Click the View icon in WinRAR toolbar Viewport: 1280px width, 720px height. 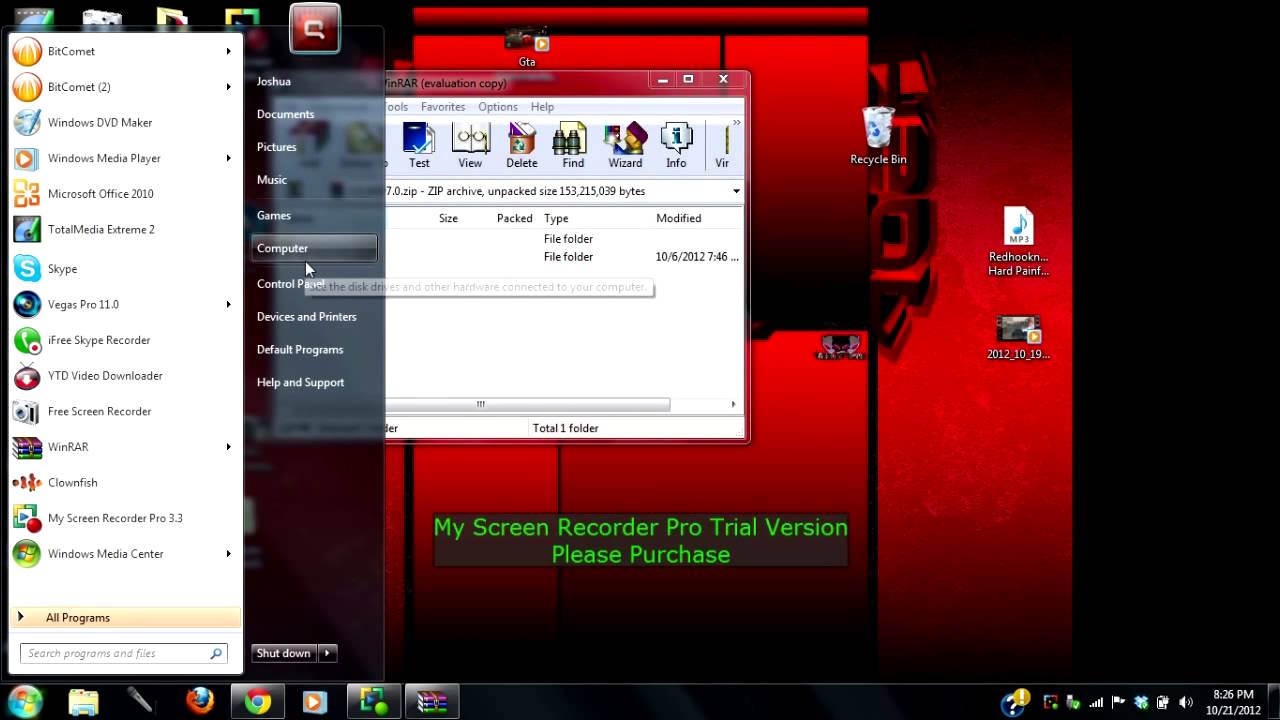pyautogui.click(x=470, y=145)
